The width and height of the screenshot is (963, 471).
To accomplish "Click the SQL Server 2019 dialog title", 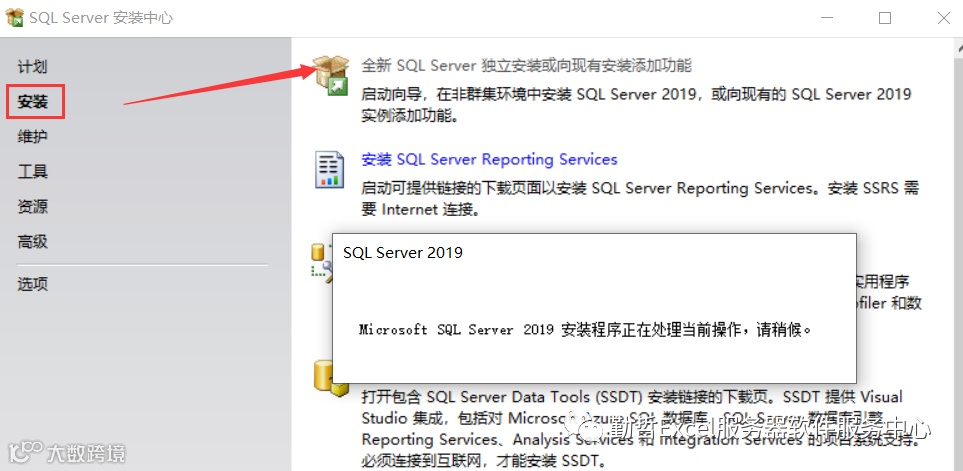I will point(403,252).
